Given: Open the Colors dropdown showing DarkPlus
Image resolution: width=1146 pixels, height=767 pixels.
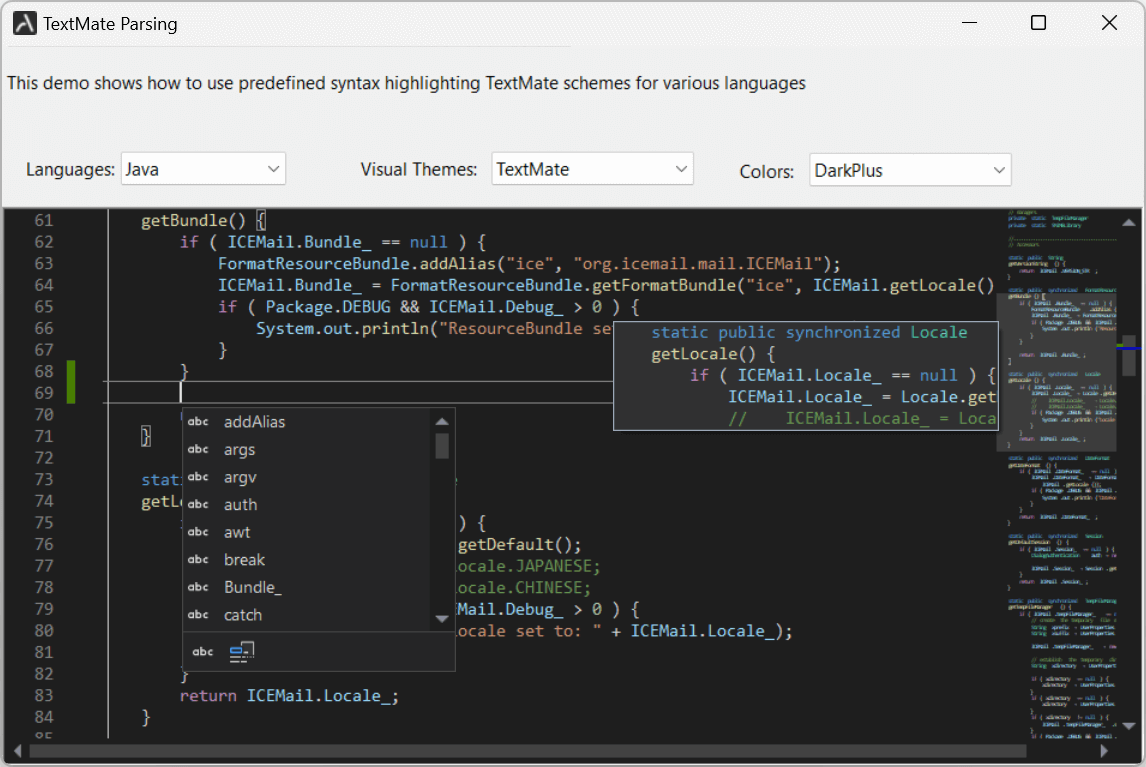Looking at the screenshot, I should click(910, 170).
